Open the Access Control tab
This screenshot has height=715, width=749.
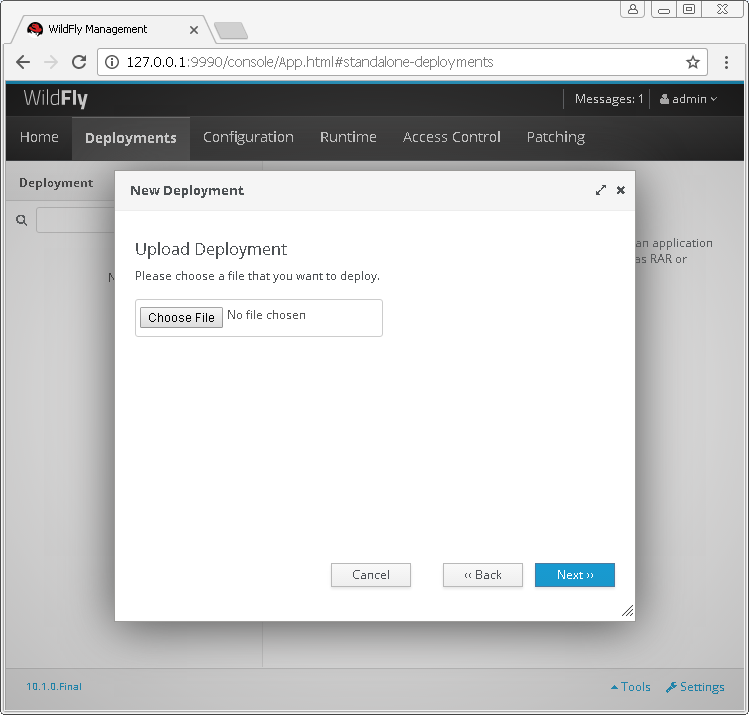452,138
